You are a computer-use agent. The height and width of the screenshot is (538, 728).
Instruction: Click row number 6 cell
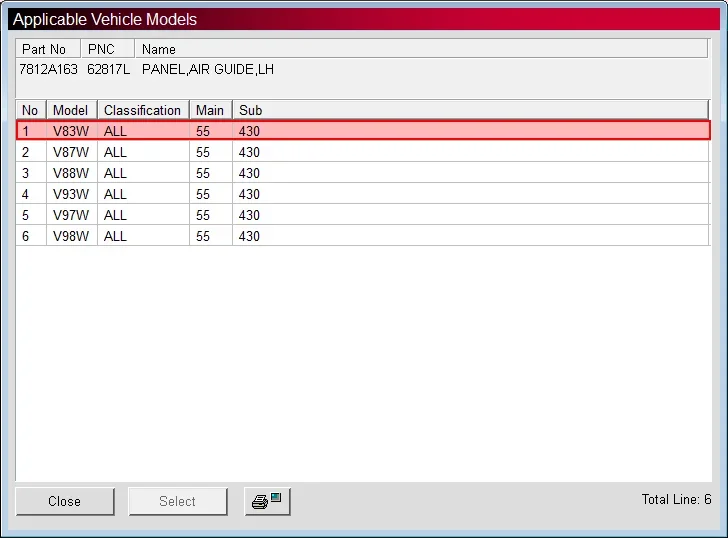31,236
